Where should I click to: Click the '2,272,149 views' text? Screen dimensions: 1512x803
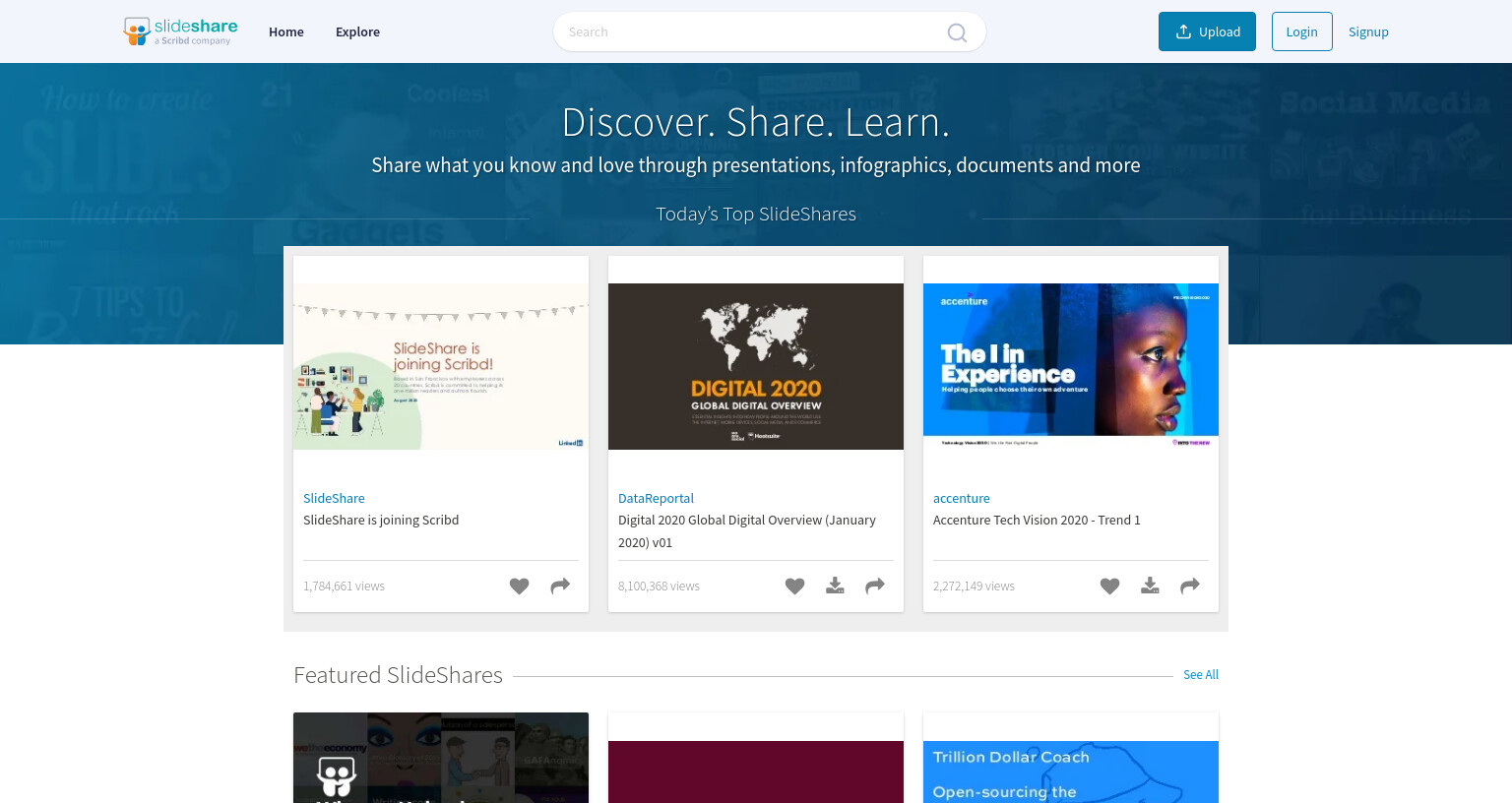click(x=974, y=586)
